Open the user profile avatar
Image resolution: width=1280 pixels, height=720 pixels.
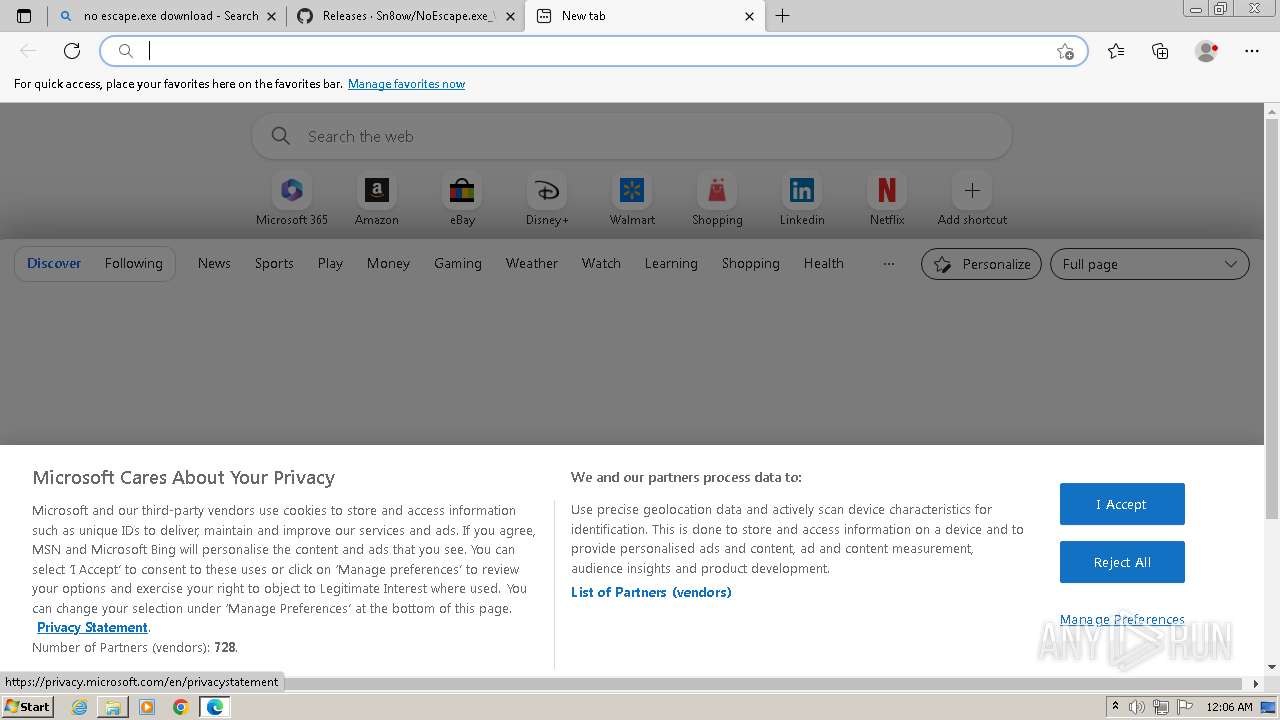pos(1207,51)
